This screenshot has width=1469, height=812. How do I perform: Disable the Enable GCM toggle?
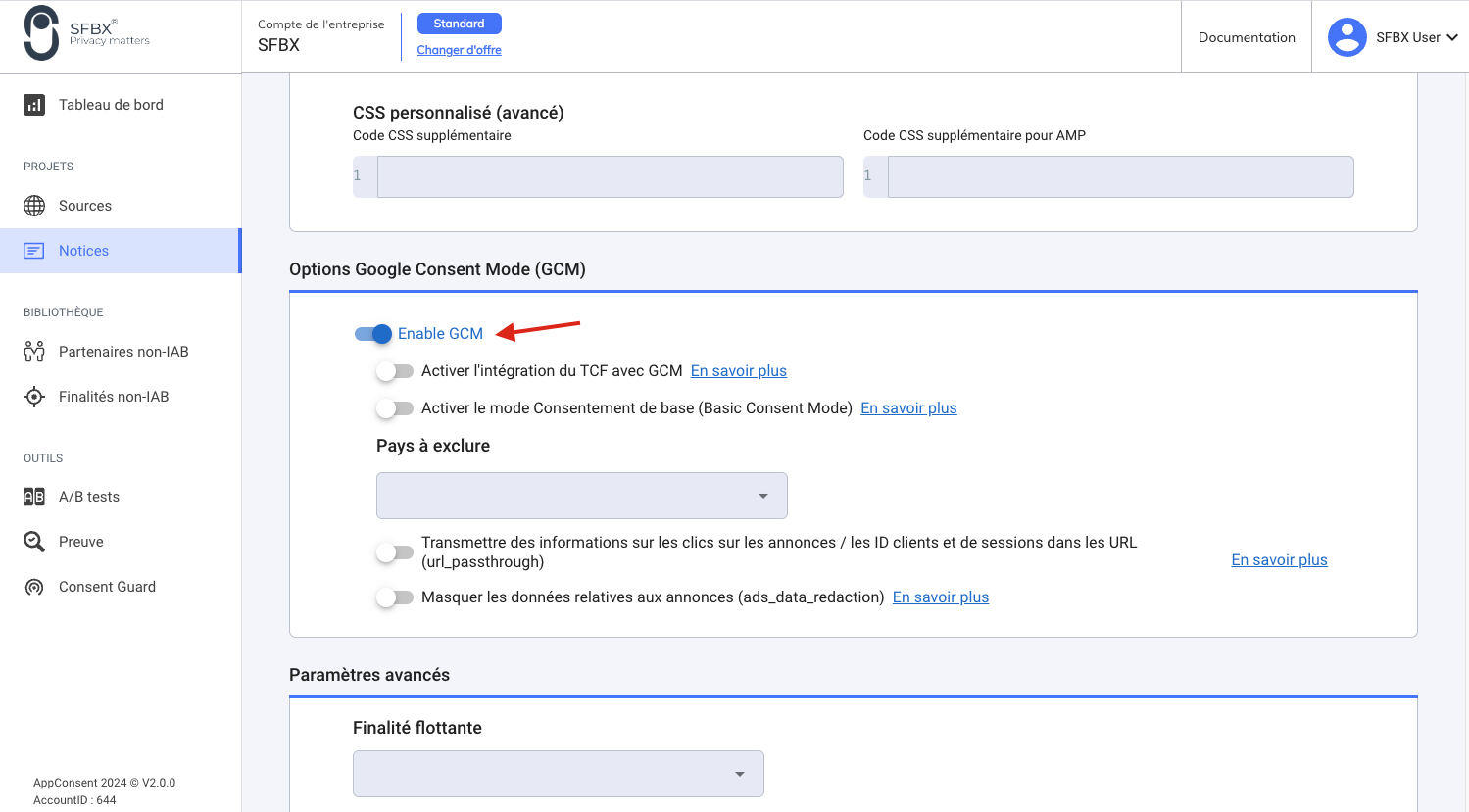[x=372, y=334]
